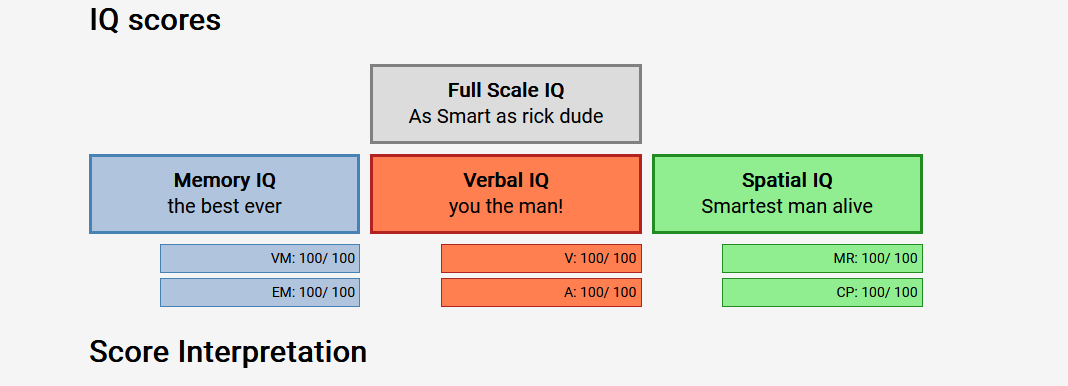The width and height of the screenshot is (1068, 386).
Task: Click the bold 'Full Scale IQ' title
Action: [506, 90]
